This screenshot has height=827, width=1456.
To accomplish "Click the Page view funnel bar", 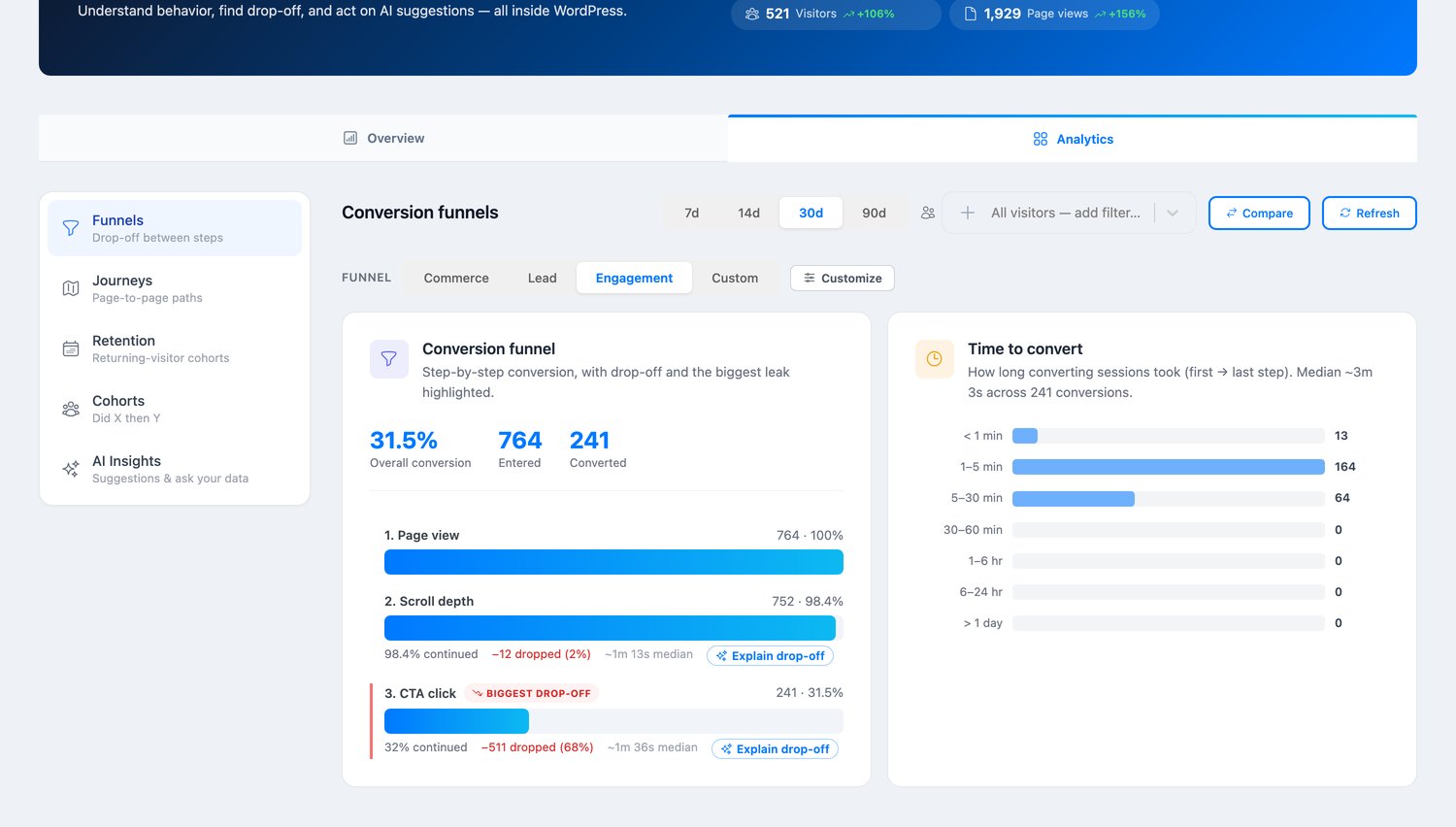I will coord(613,562).
